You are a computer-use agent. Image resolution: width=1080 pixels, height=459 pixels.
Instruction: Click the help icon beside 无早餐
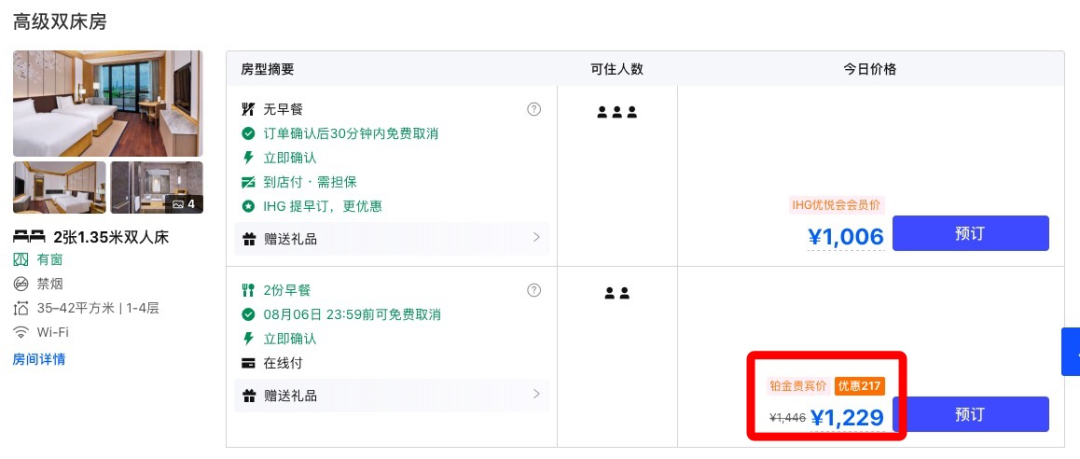534,110
